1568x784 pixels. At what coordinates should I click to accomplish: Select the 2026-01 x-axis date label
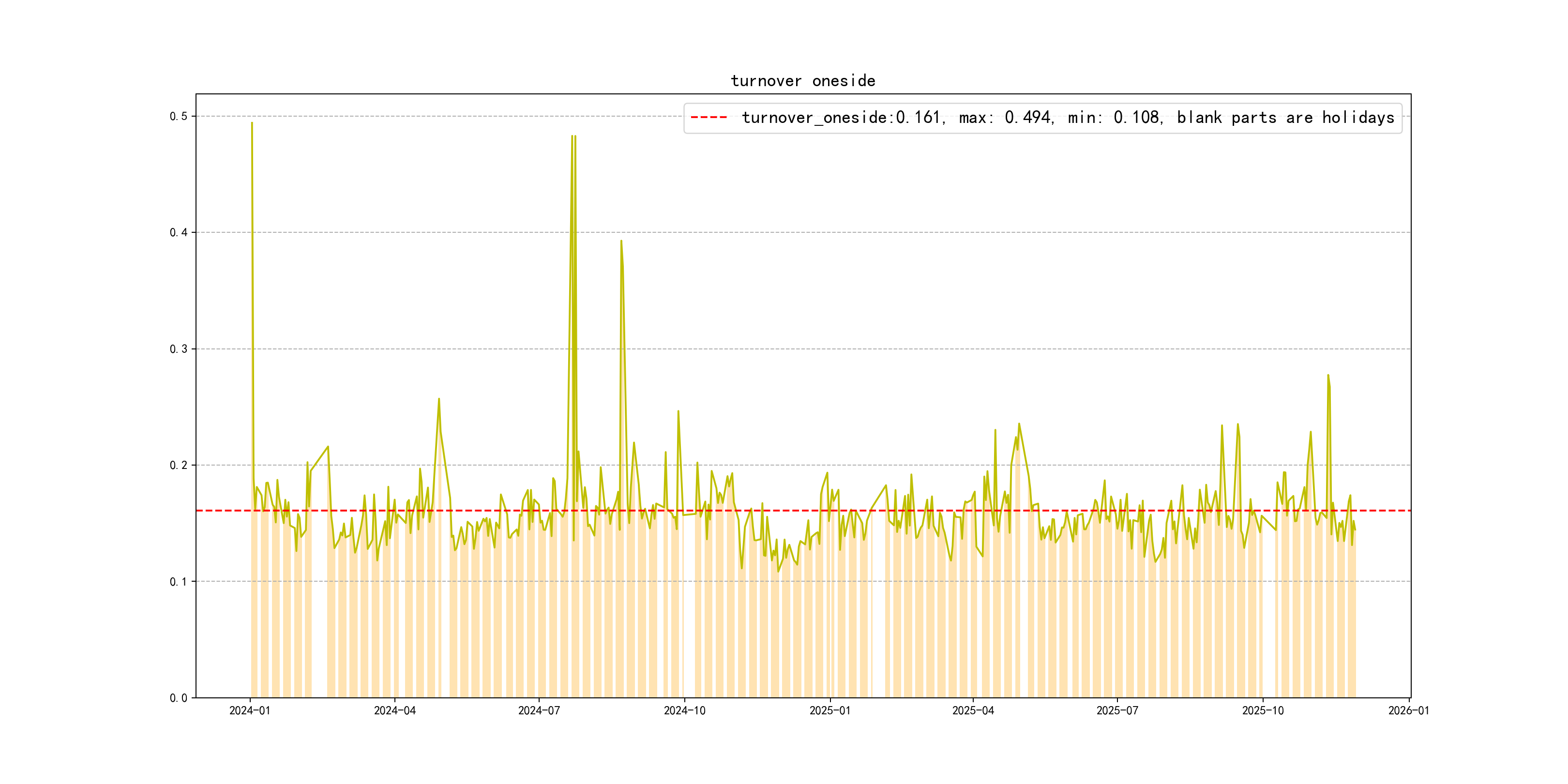click(x=1408, y=710)
